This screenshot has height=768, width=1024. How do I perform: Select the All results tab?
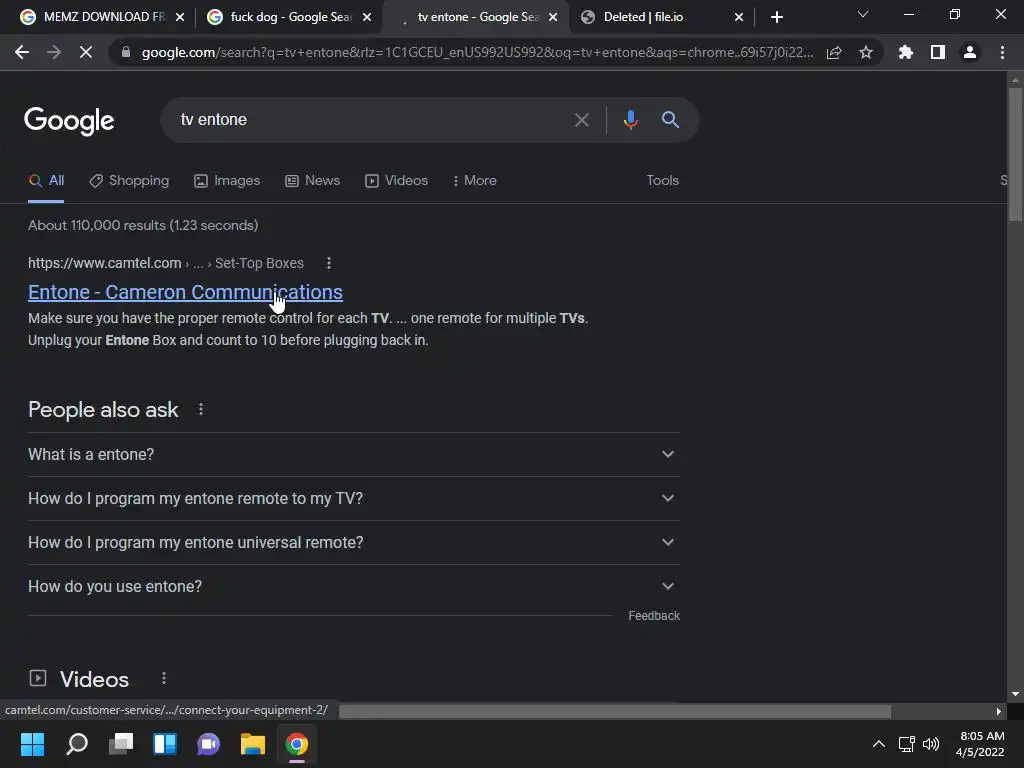click(x=46, y=181)
